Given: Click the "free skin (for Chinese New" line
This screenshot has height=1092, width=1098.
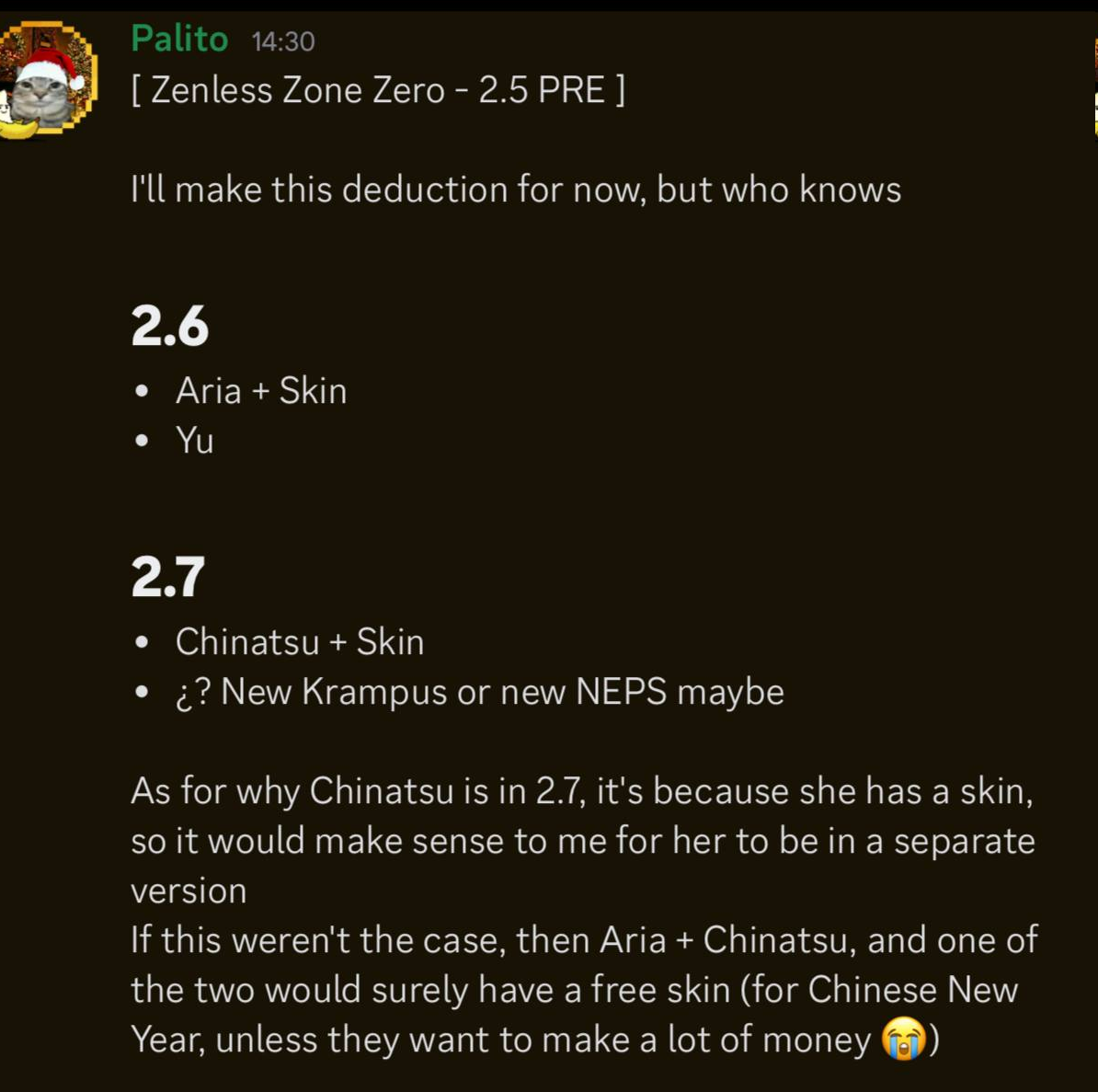Looking at the screenshot, I should coord(574,989).
